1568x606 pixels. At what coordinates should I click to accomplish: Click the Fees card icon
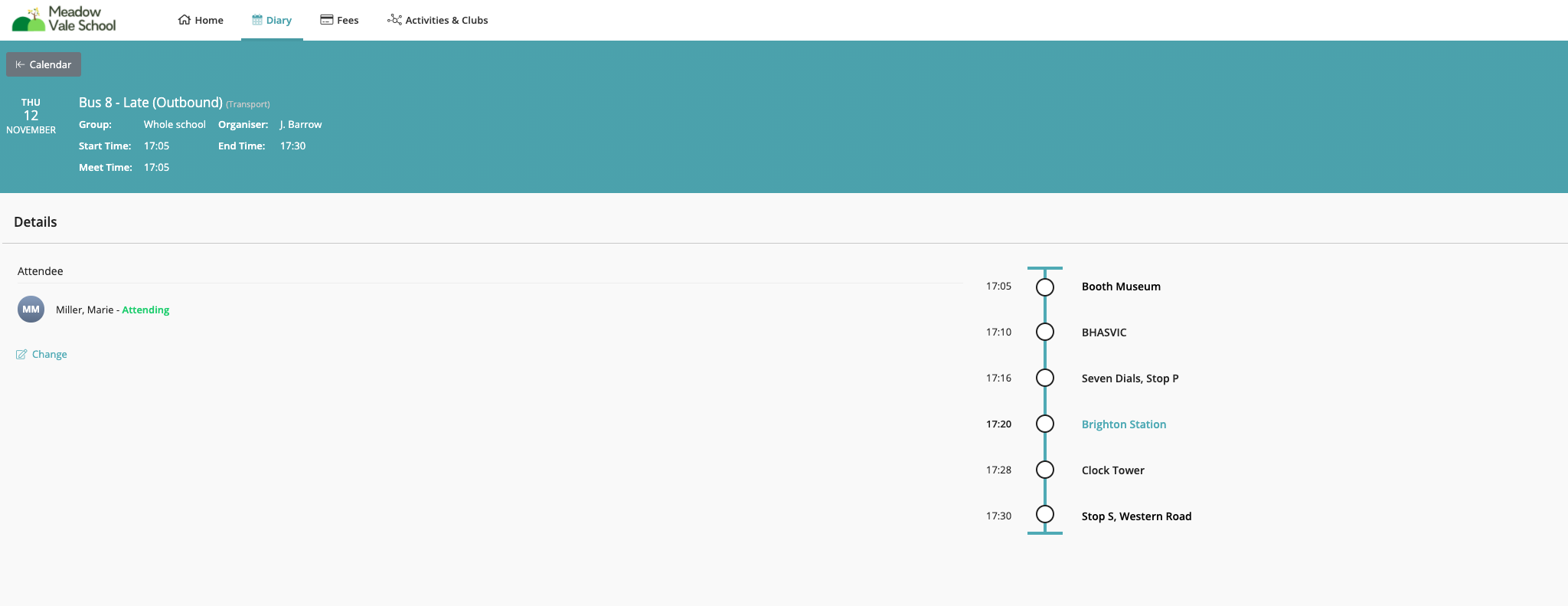click(327, 20)
